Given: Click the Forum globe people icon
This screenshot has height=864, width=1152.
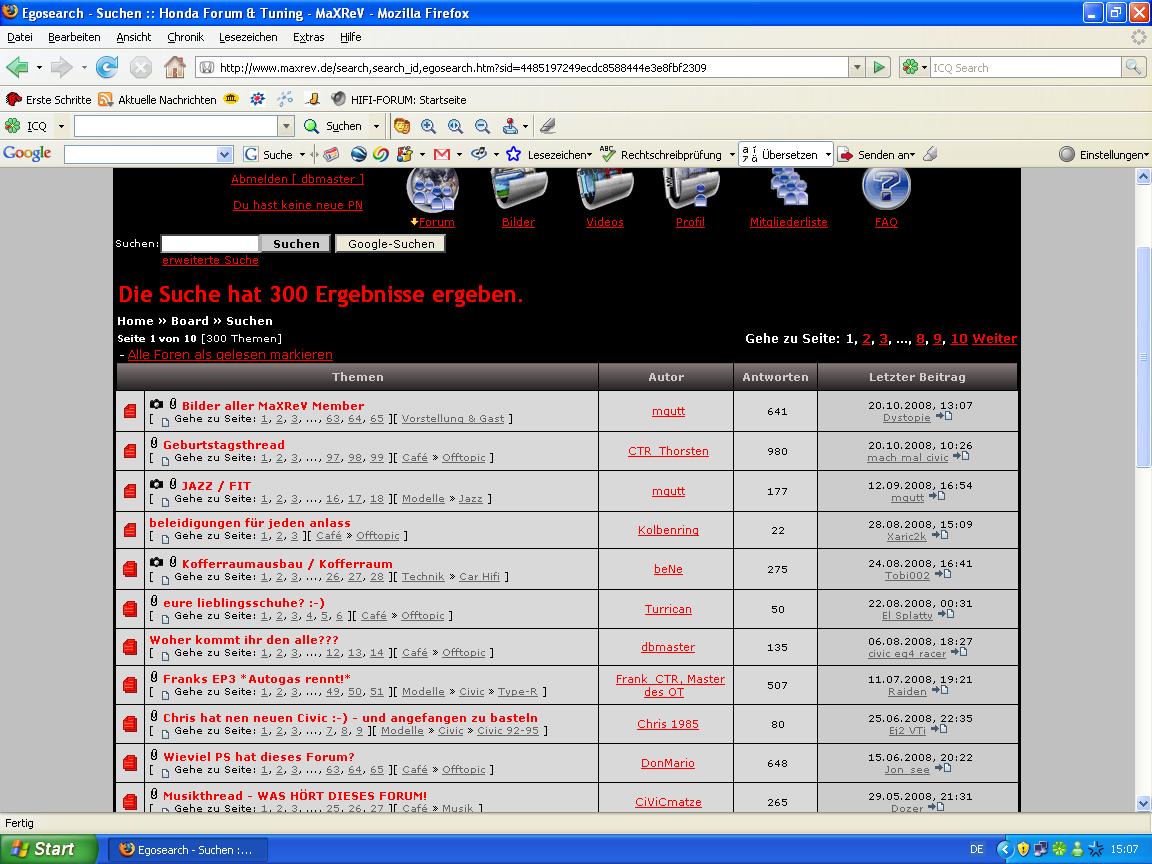Looking at the screenshot, I should pos(433,190).
